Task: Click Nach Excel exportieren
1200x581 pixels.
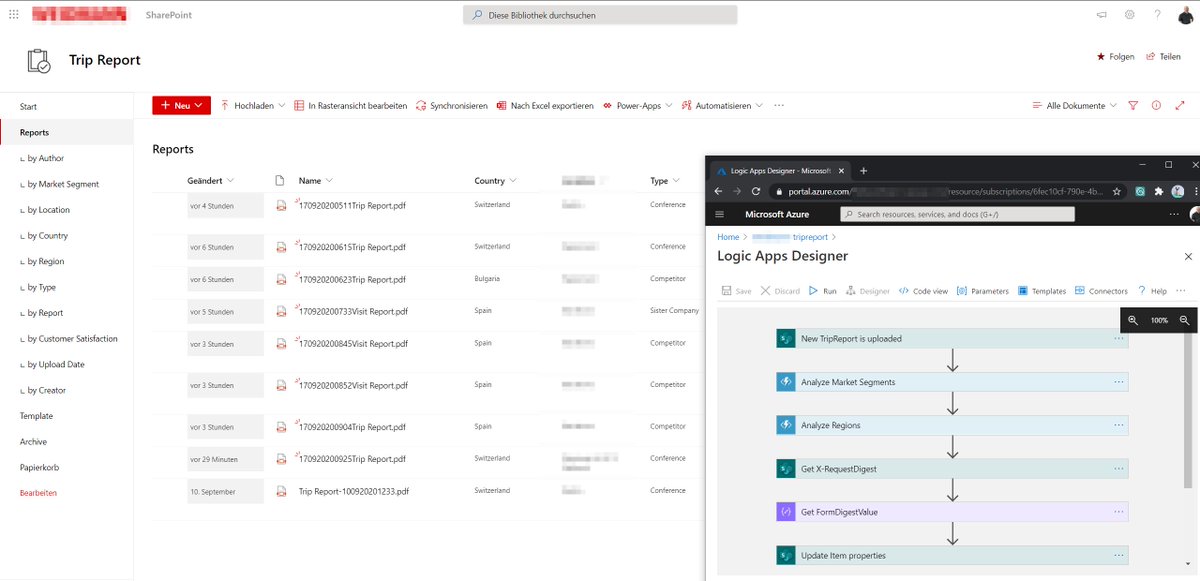Action: click(545, 105)
